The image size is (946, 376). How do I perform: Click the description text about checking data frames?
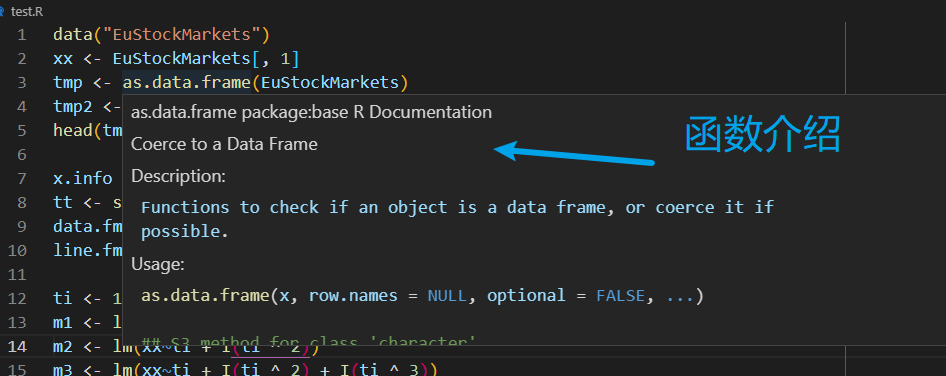point(457,219)
